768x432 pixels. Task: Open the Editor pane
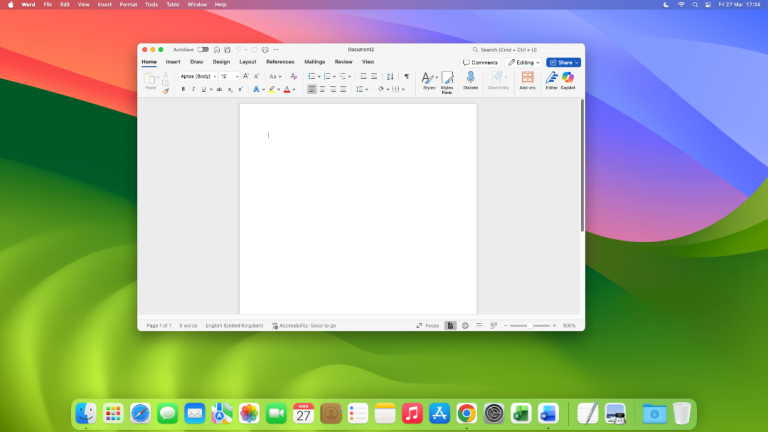(x=551, y=77)
